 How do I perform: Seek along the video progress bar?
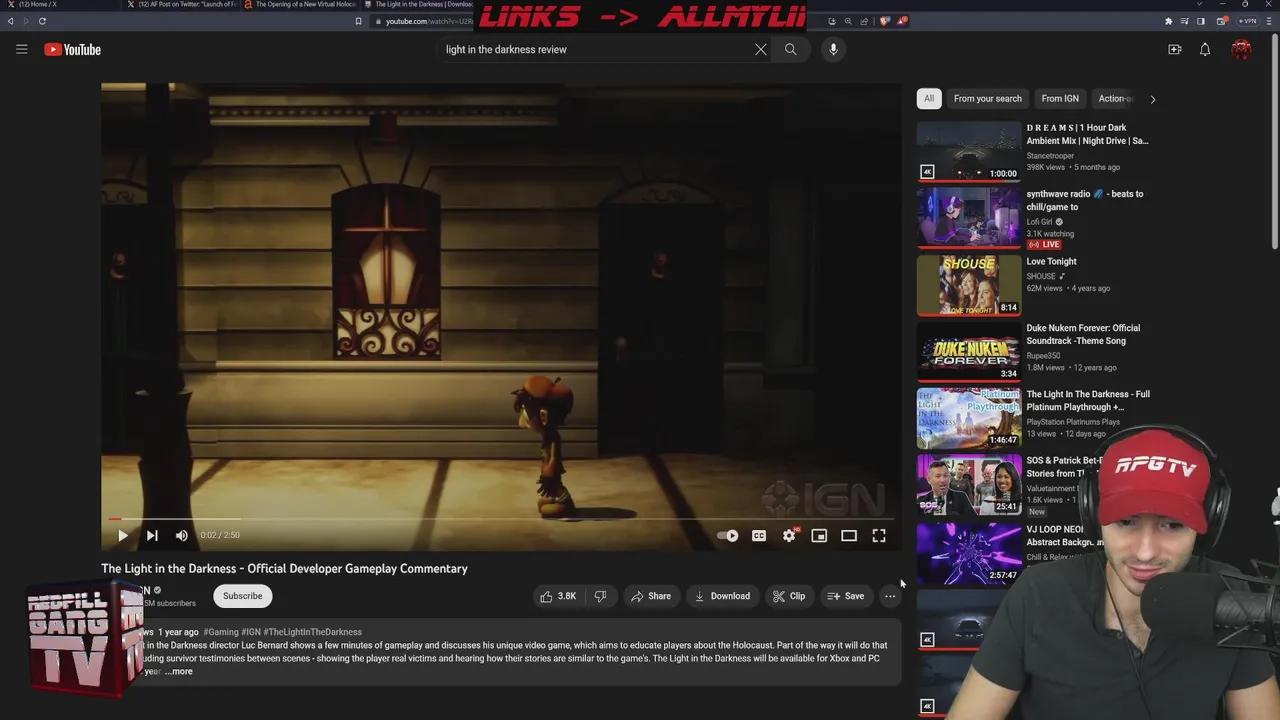click(x=500, y=519)
